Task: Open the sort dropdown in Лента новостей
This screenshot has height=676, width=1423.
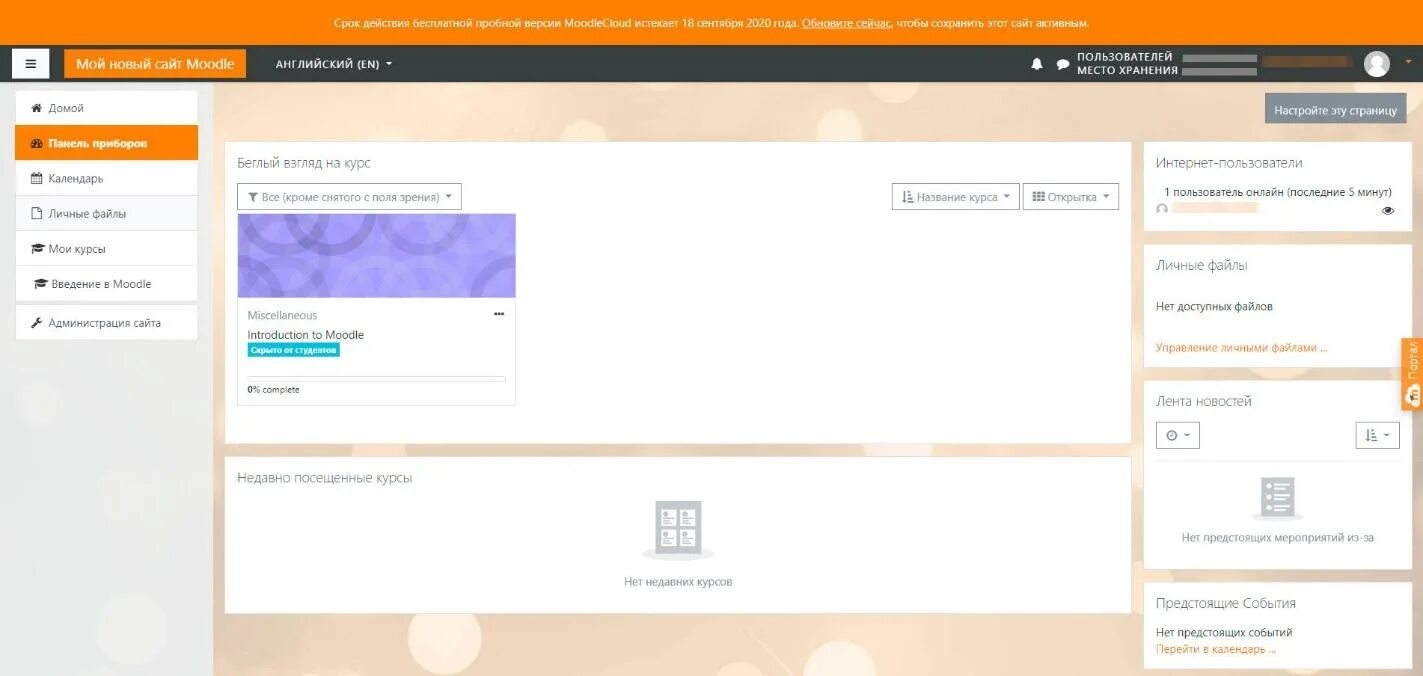Action: pos(1377,435)
